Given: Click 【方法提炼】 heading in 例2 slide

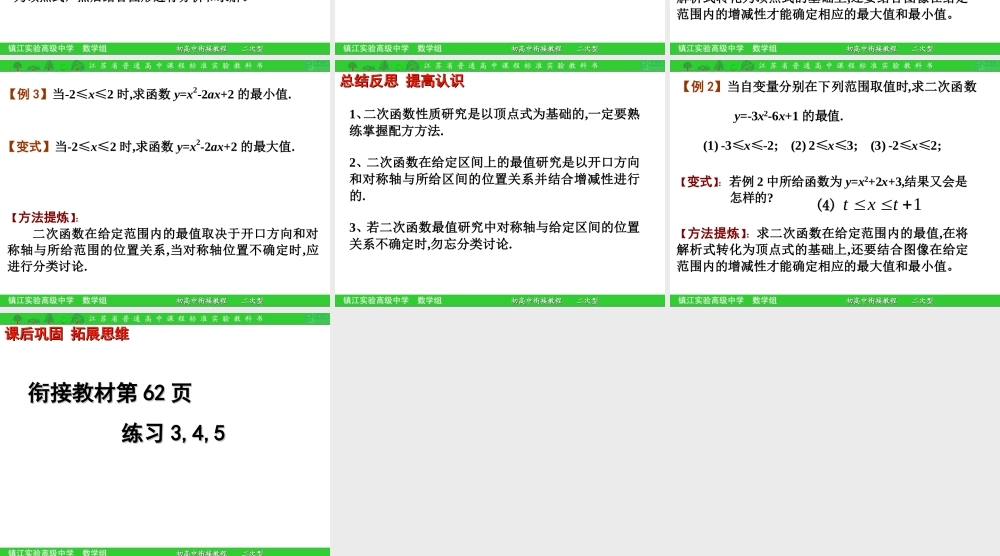Looking at the screenshot, I should pos(714,233).
